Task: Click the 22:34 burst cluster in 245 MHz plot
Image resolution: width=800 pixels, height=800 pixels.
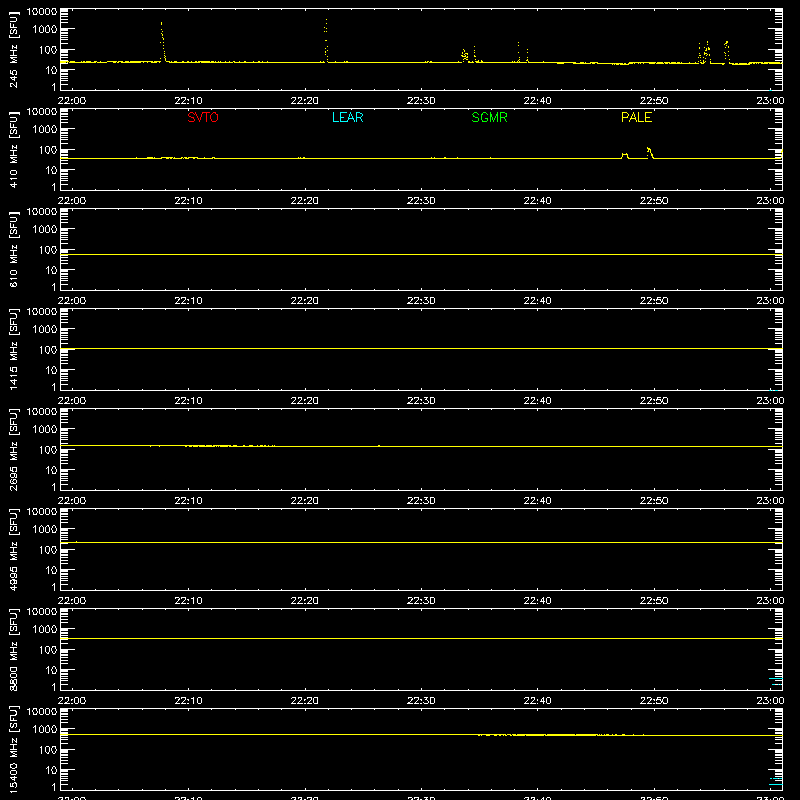Action: [x=465, y=55]
